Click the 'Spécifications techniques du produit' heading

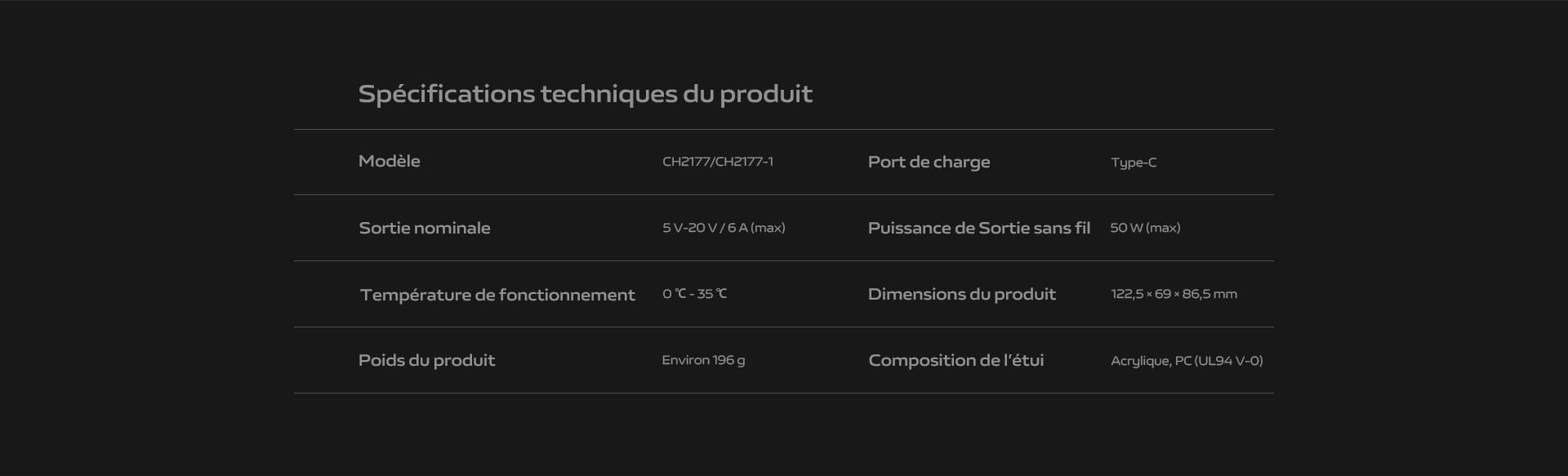click(x=586, y=95)
